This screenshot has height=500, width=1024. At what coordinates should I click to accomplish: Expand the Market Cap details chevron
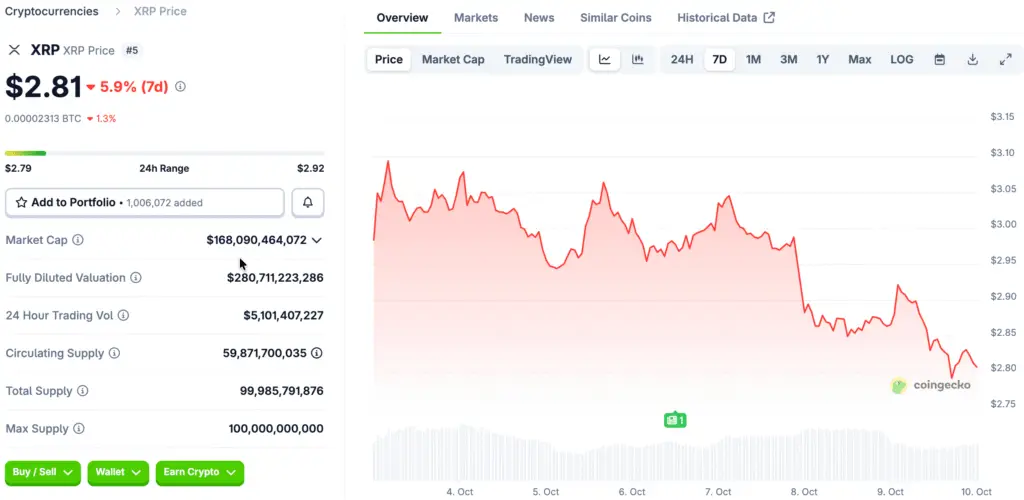[x=317, y=240]
